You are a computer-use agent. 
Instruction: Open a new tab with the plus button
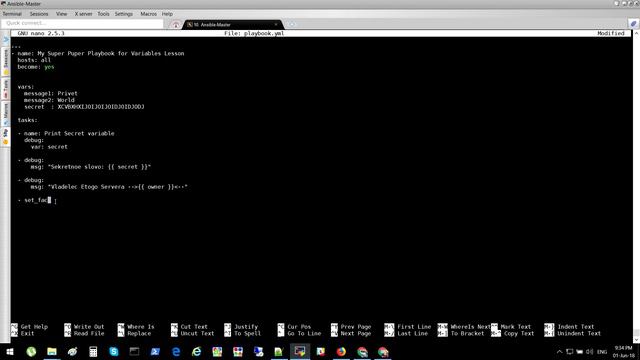click(x=291, y=24)
